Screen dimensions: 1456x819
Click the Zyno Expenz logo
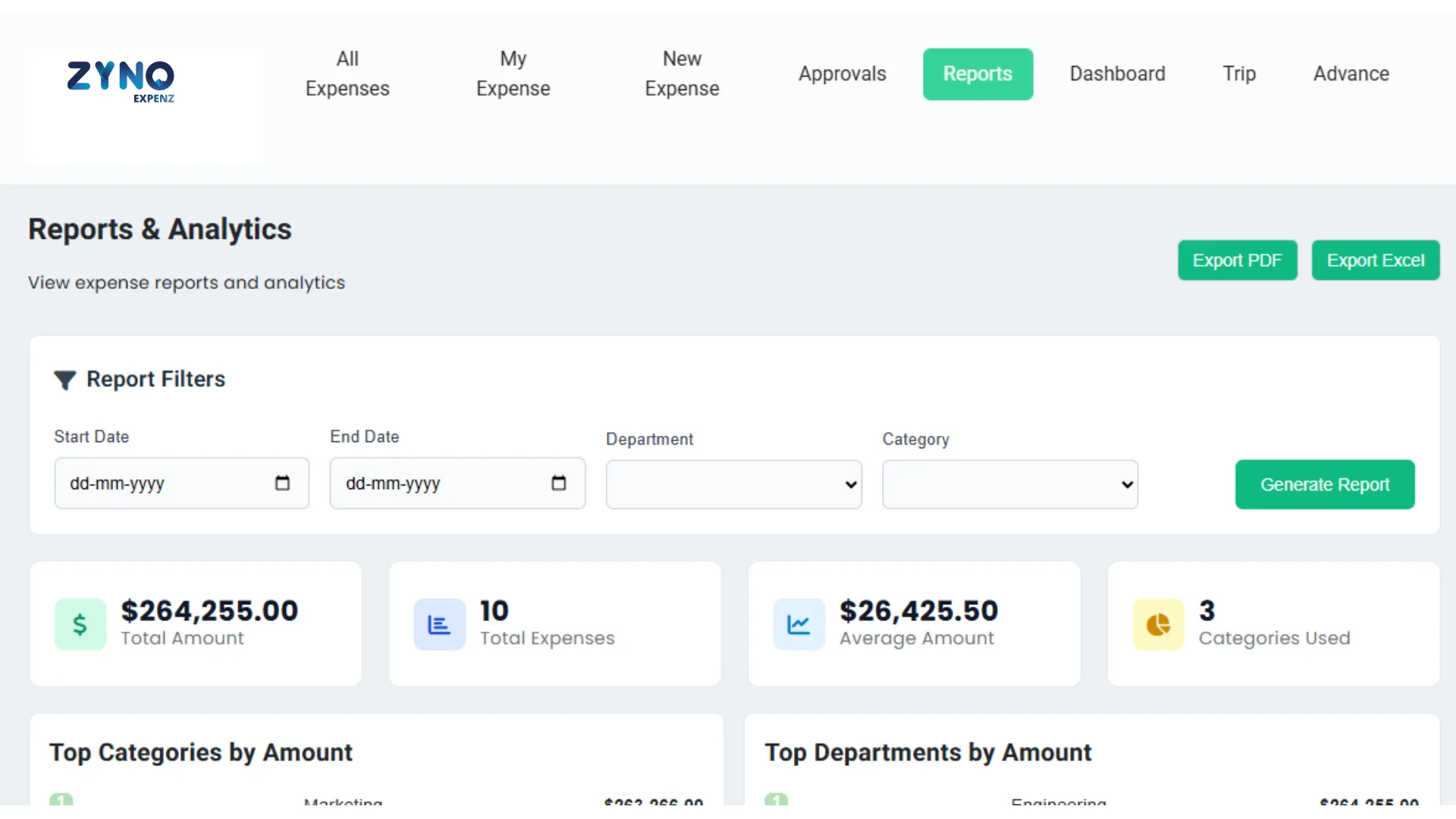121,81
